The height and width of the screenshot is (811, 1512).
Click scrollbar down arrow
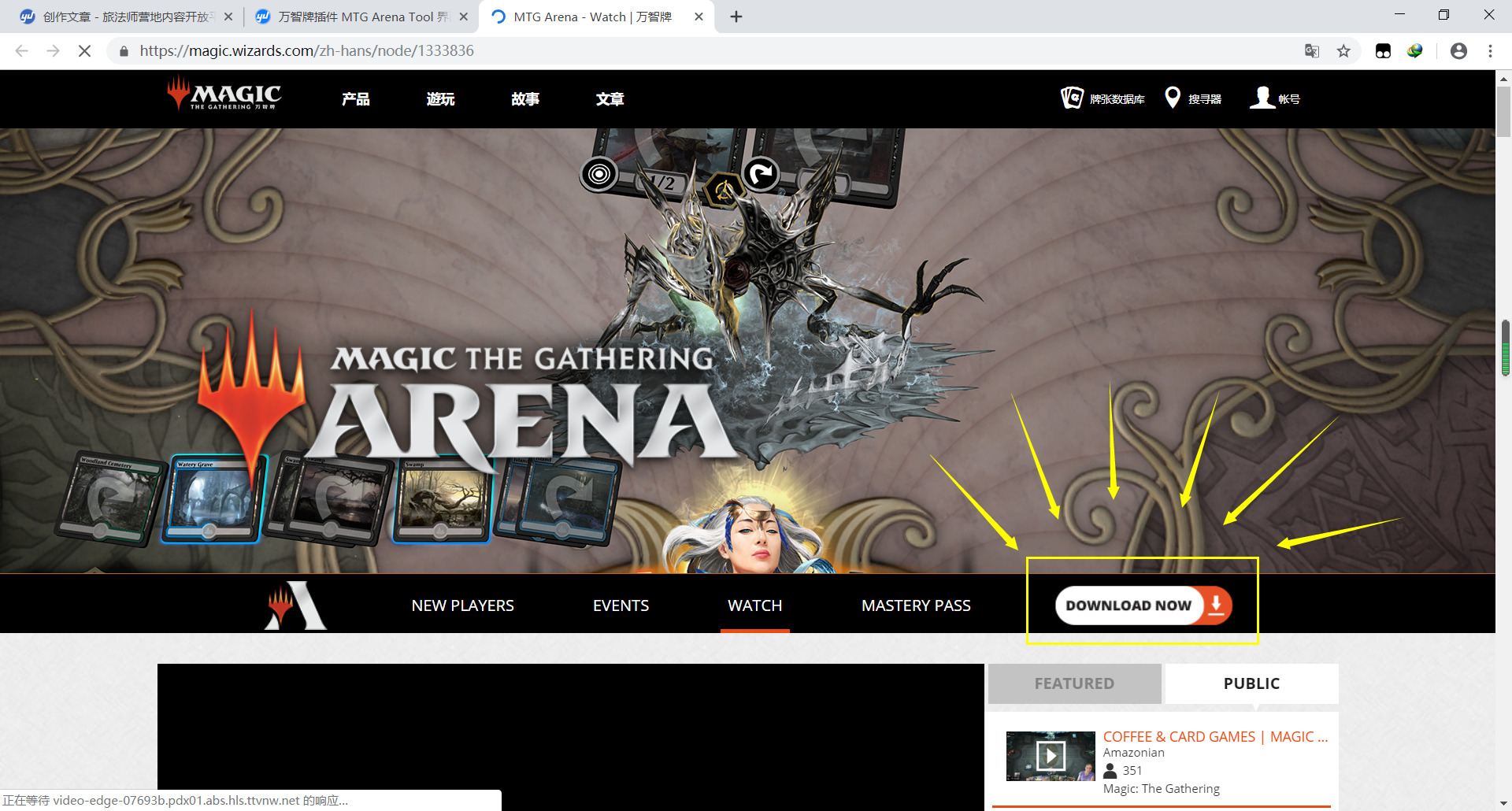click(1504, 803)
